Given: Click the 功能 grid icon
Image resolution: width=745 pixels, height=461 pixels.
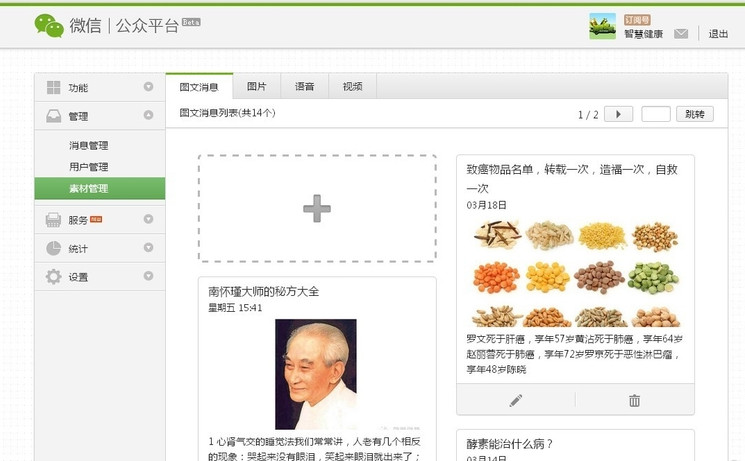Looking at the screenshot, I should (53, 87).
